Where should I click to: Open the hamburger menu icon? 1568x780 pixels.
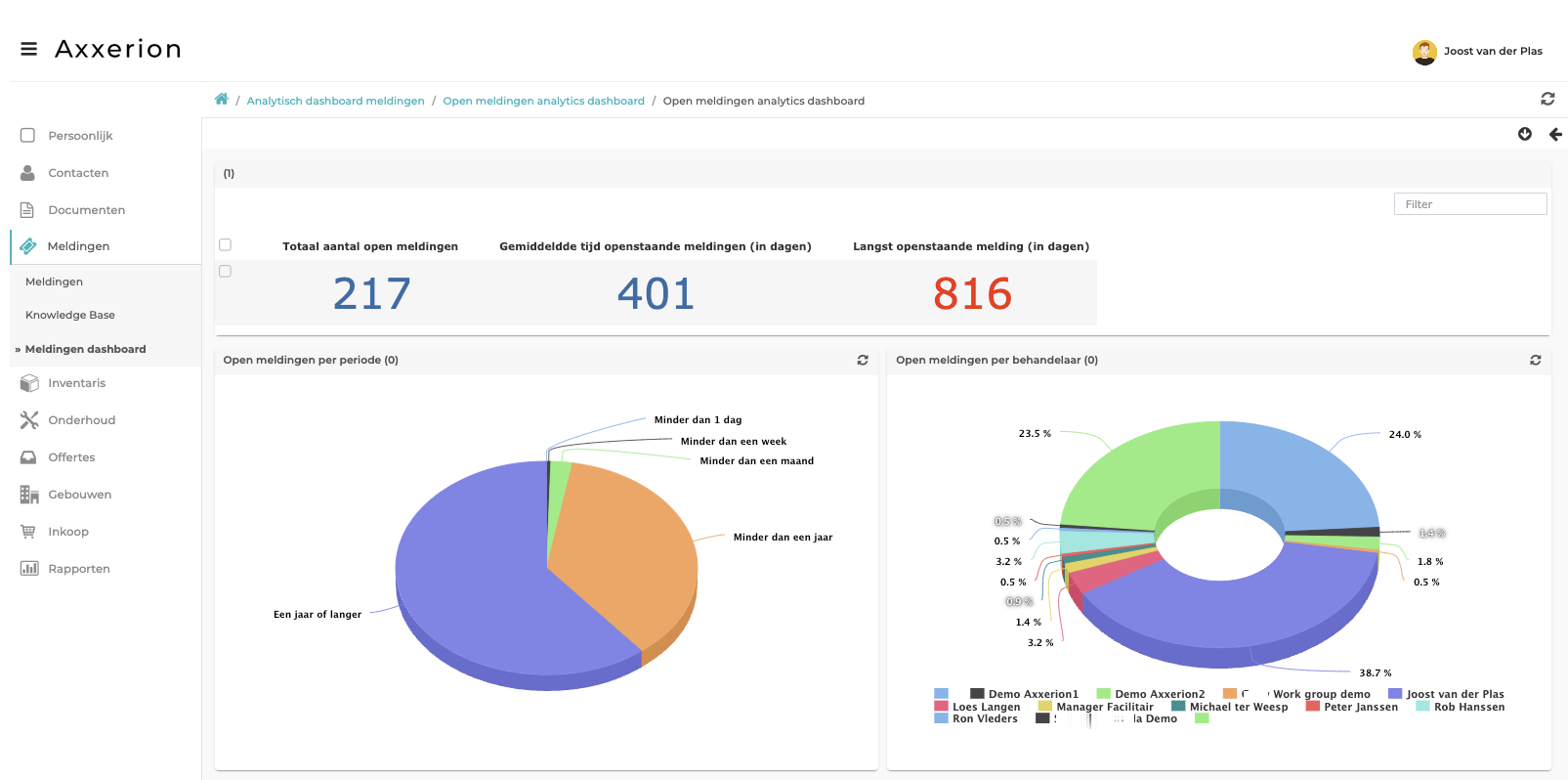28,49
